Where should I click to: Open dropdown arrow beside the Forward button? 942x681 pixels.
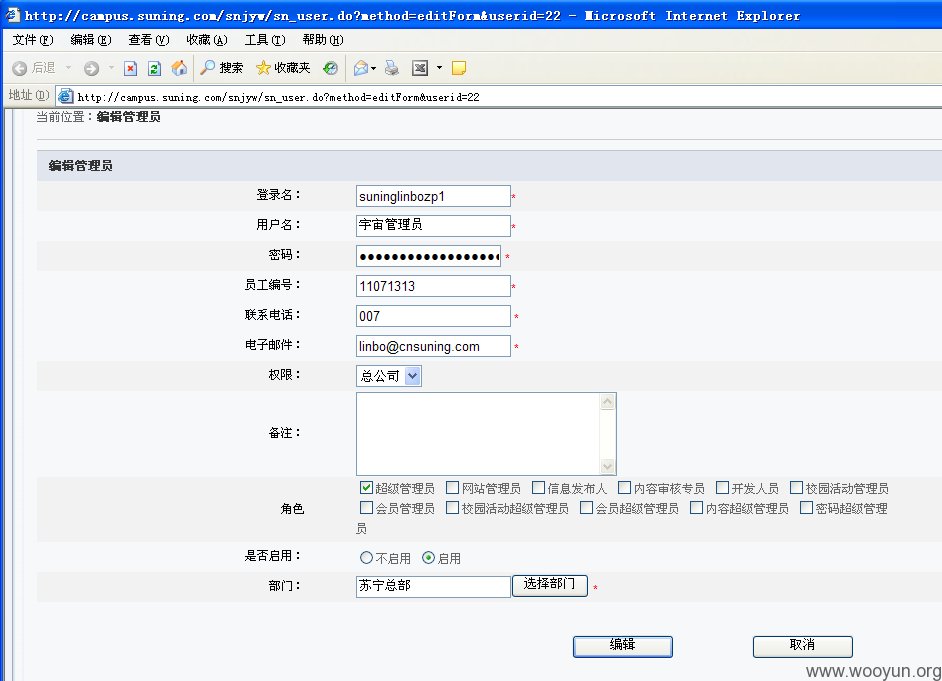coord(111,68)
